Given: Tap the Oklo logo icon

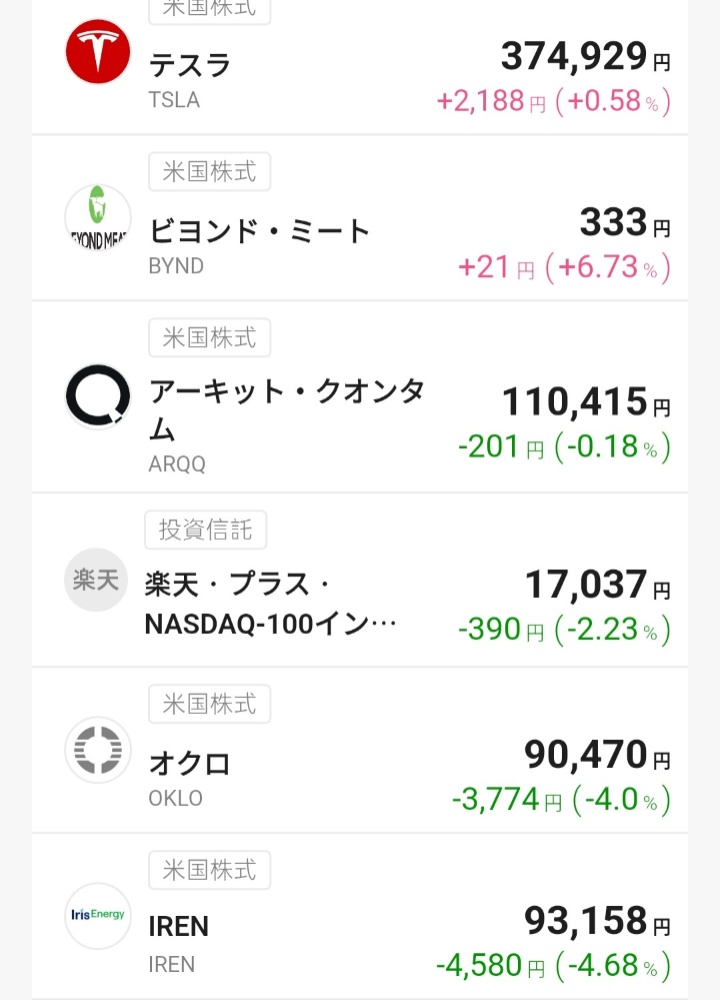Looking at the screenshot, I should [98, 750].
